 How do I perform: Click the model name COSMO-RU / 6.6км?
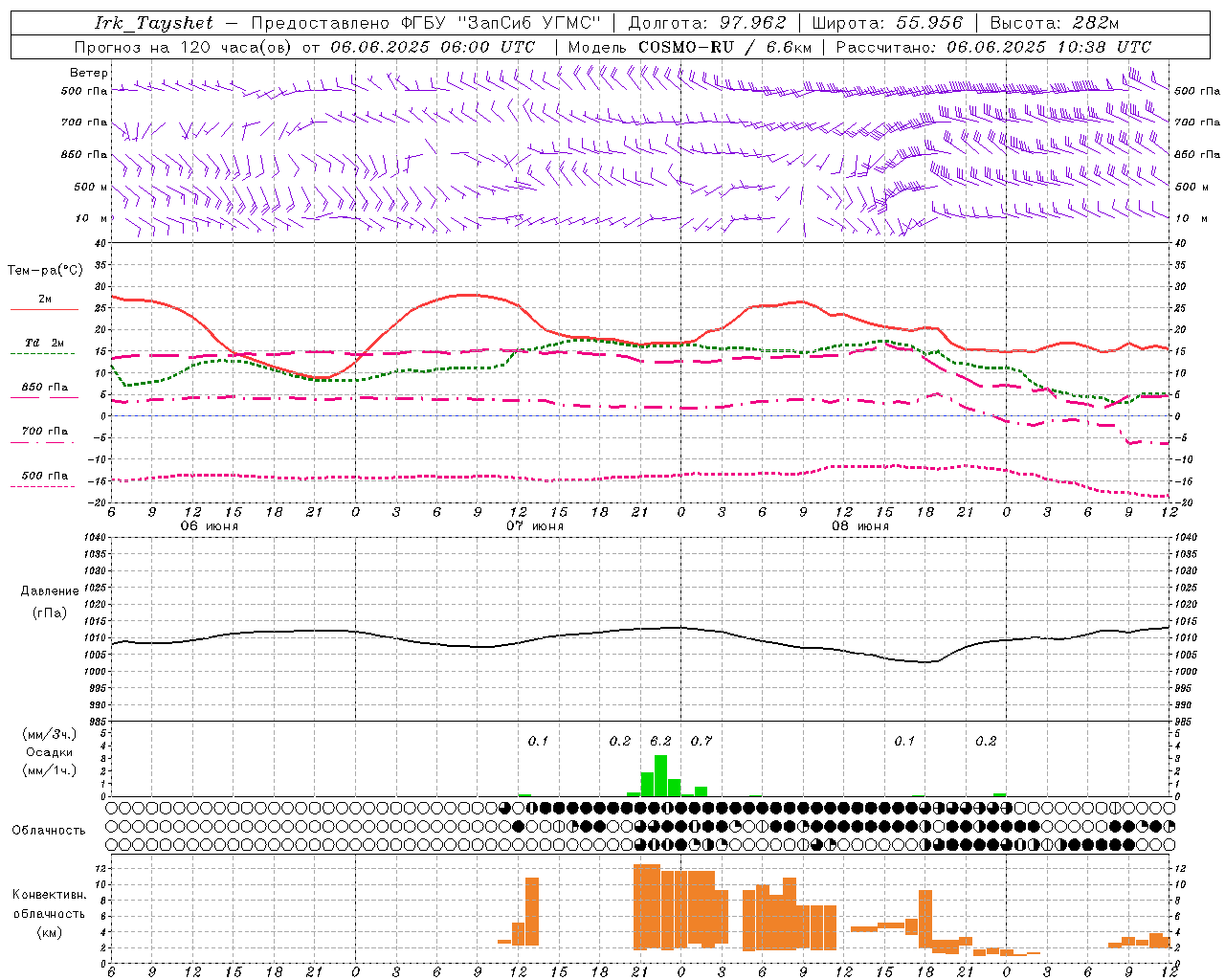(724, 47)
